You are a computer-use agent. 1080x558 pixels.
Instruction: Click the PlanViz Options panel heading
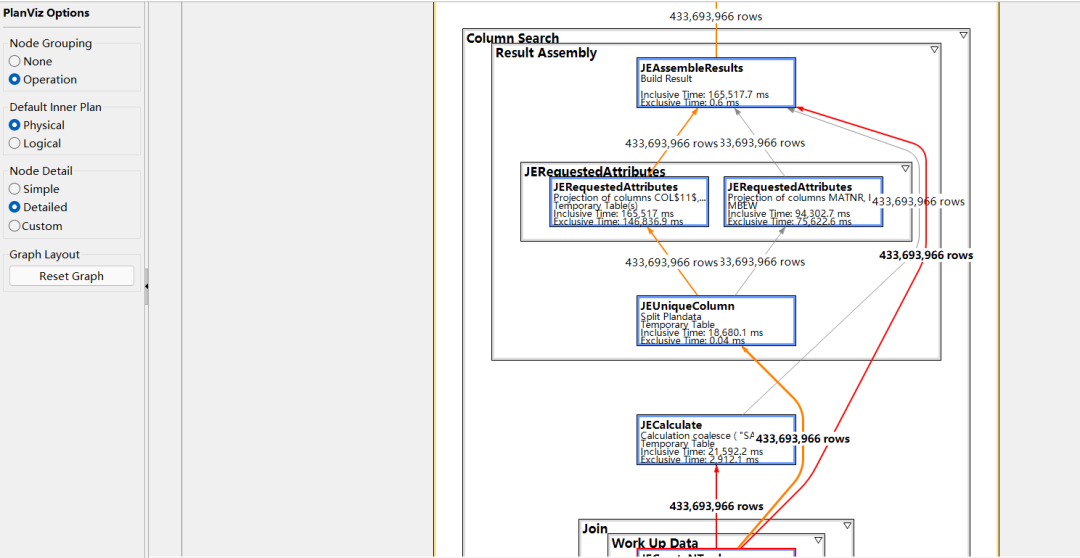coord(46,13)
